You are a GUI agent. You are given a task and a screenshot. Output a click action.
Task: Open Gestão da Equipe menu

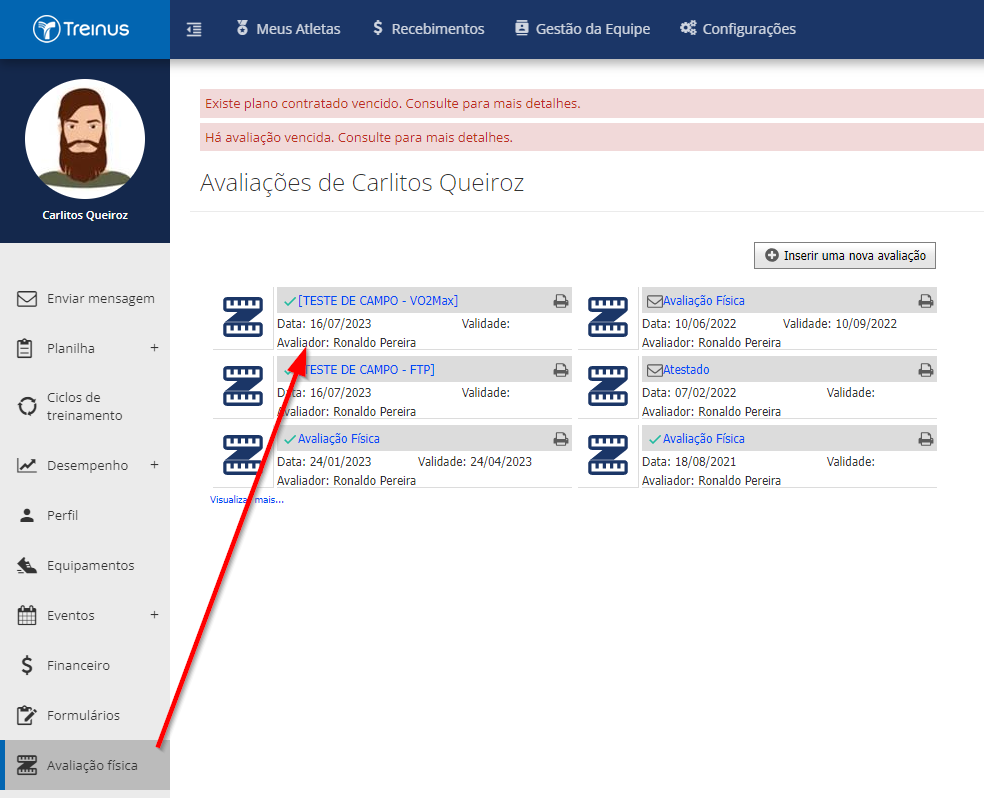pos(582,29)
